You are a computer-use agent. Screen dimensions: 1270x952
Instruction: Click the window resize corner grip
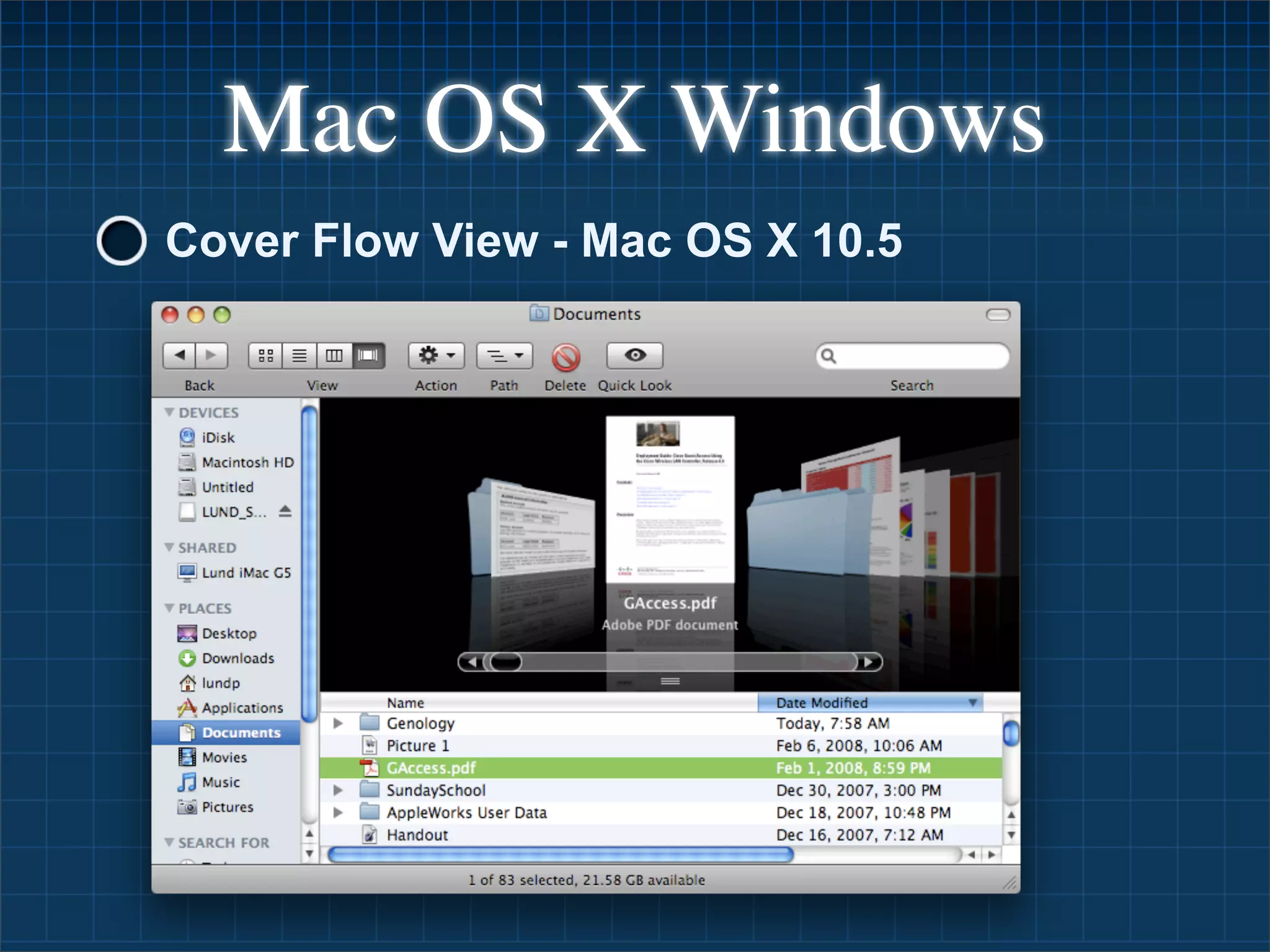[x=1010, y=882]
